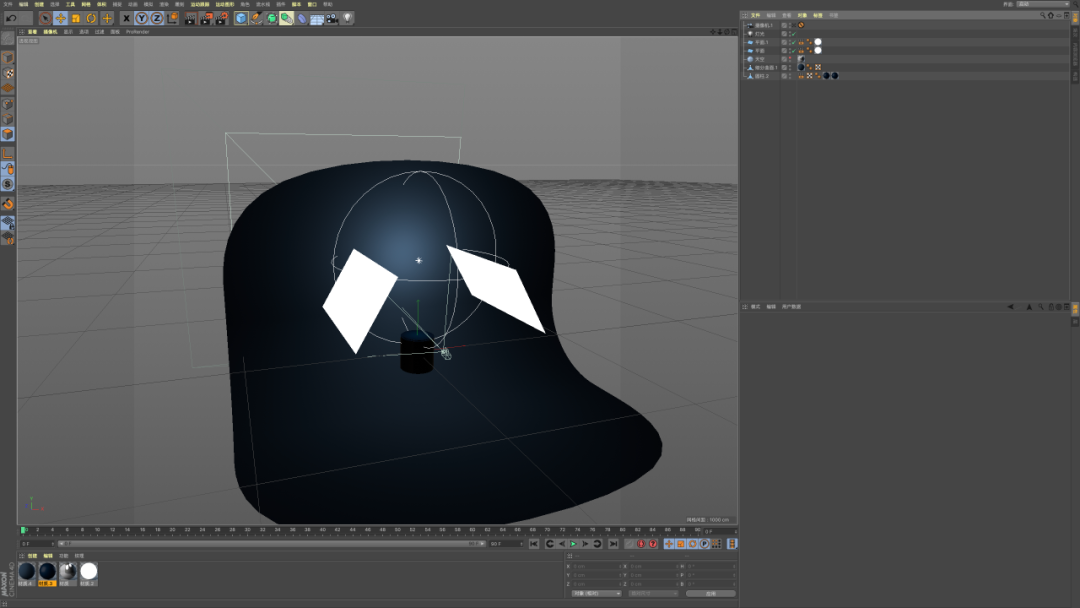Select the Scale tool in the top toolbar
Viewport: 1080px width, 608px height.
(x=76, y=19)
